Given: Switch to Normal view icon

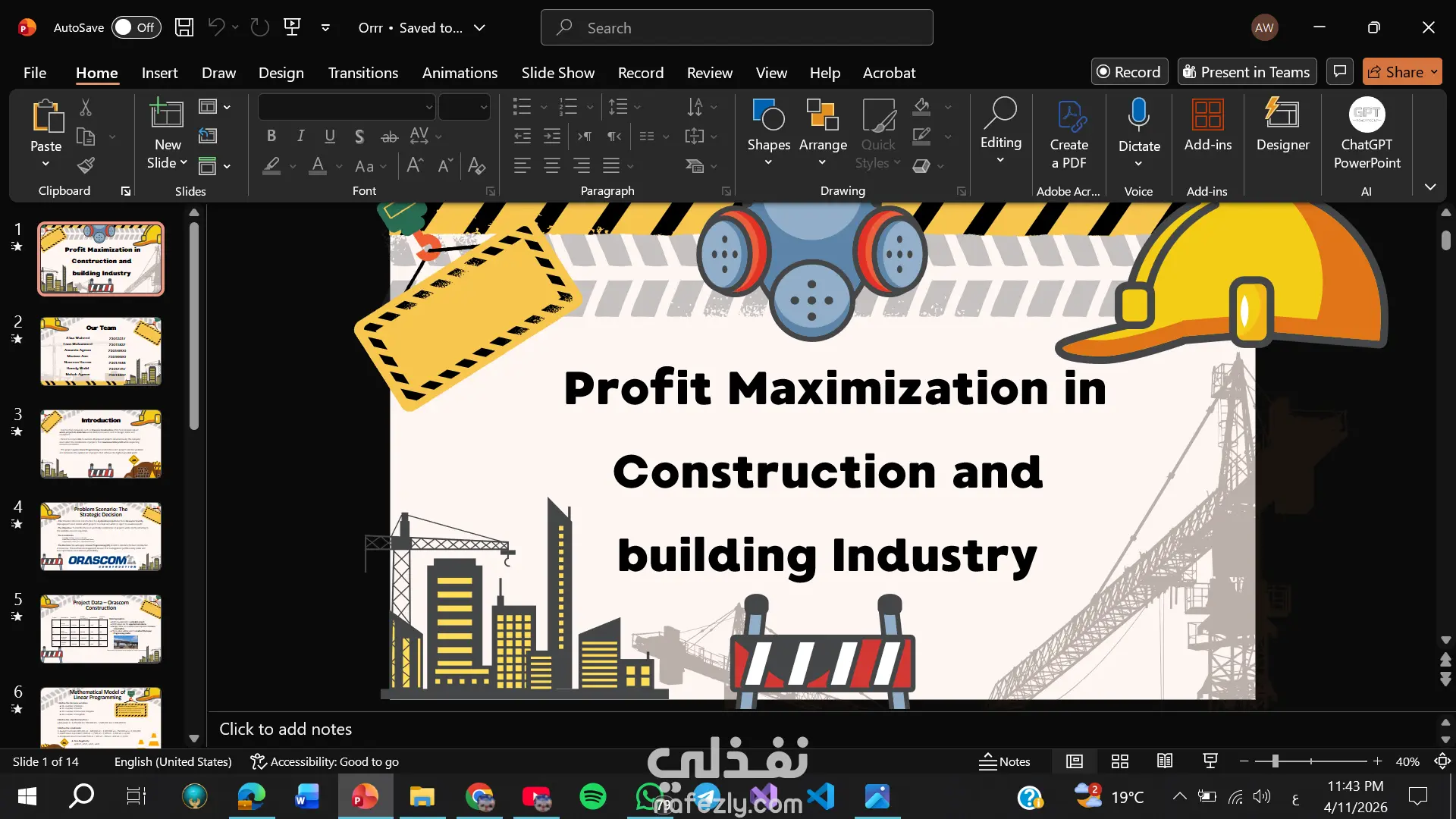Looking at the screenshot, I should [1075, 761].
